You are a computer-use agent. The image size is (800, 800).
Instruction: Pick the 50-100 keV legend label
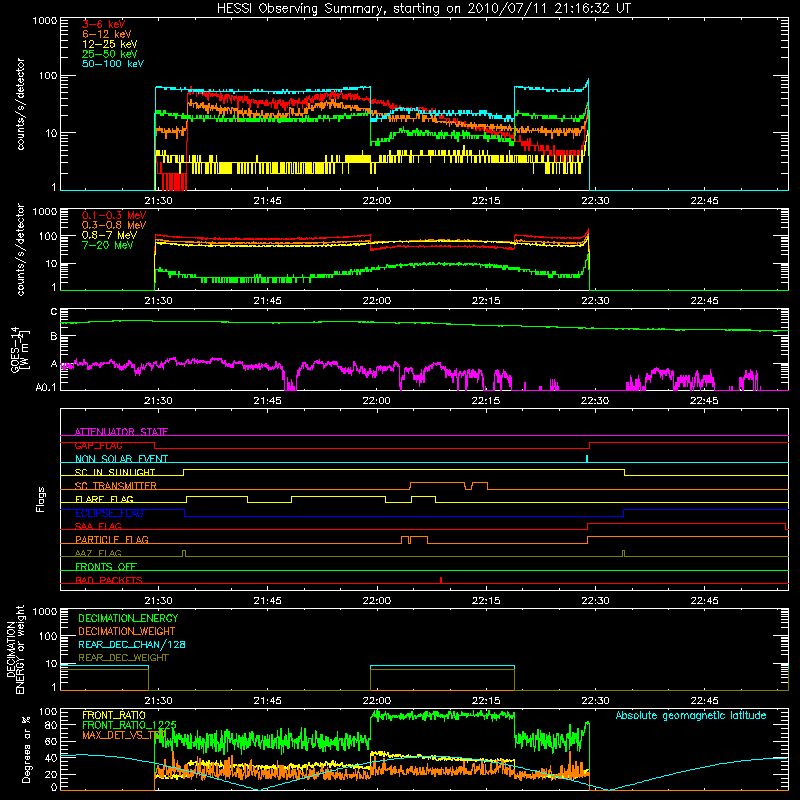113,64
